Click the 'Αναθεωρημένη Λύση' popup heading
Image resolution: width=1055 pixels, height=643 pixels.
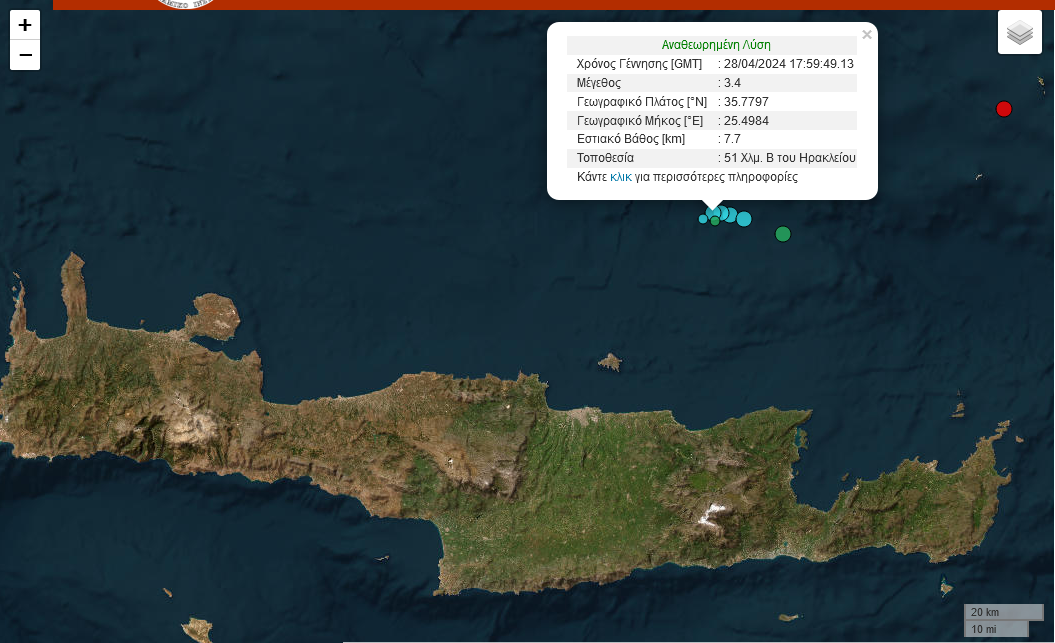[715, 45]
